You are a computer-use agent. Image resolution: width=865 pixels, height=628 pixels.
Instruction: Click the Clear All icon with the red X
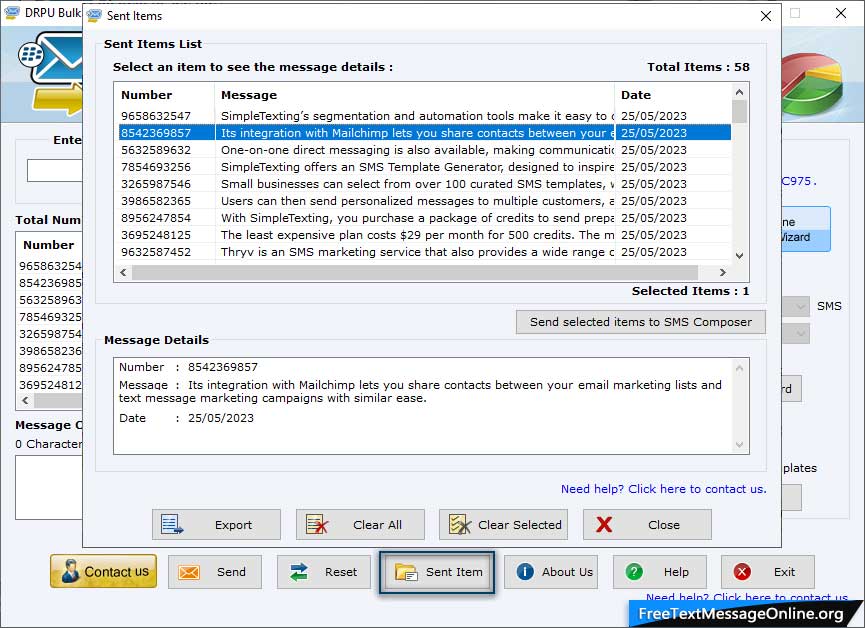click(317, 524)
